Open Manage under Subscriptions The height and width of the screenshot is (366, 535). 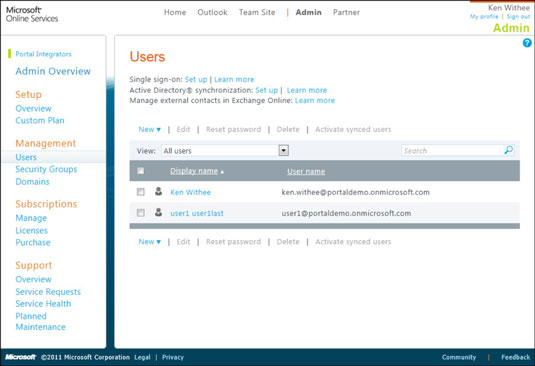pos(31,218)
